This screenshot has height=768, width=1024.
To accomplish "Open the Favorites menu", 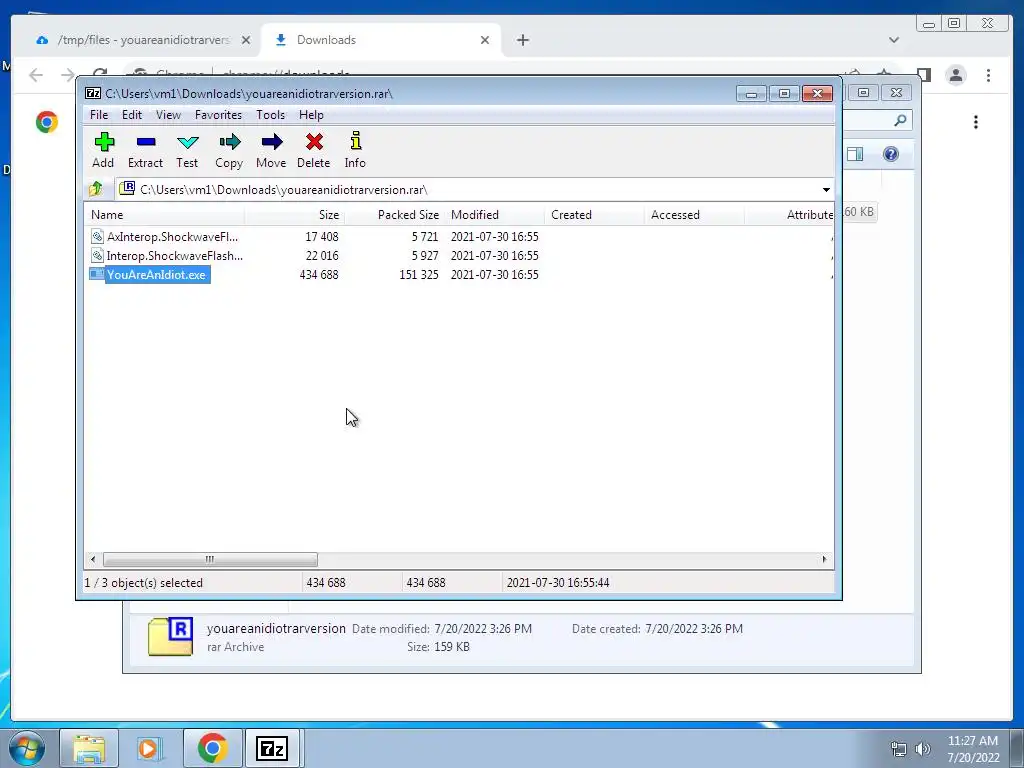I will 218,115.
